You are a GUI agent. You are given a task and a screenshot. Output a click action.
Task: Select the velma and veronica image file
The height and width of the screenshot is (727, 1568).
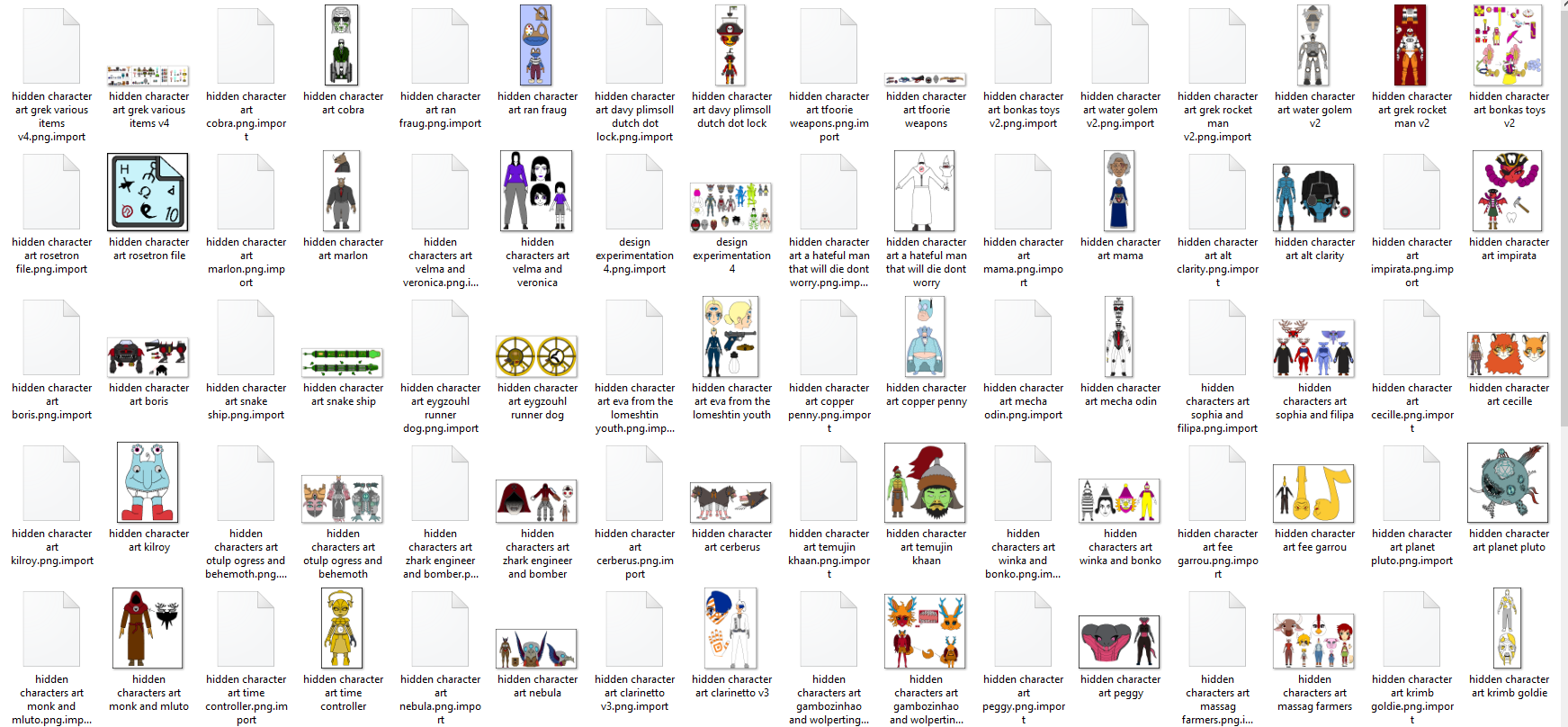coord(536,191)
